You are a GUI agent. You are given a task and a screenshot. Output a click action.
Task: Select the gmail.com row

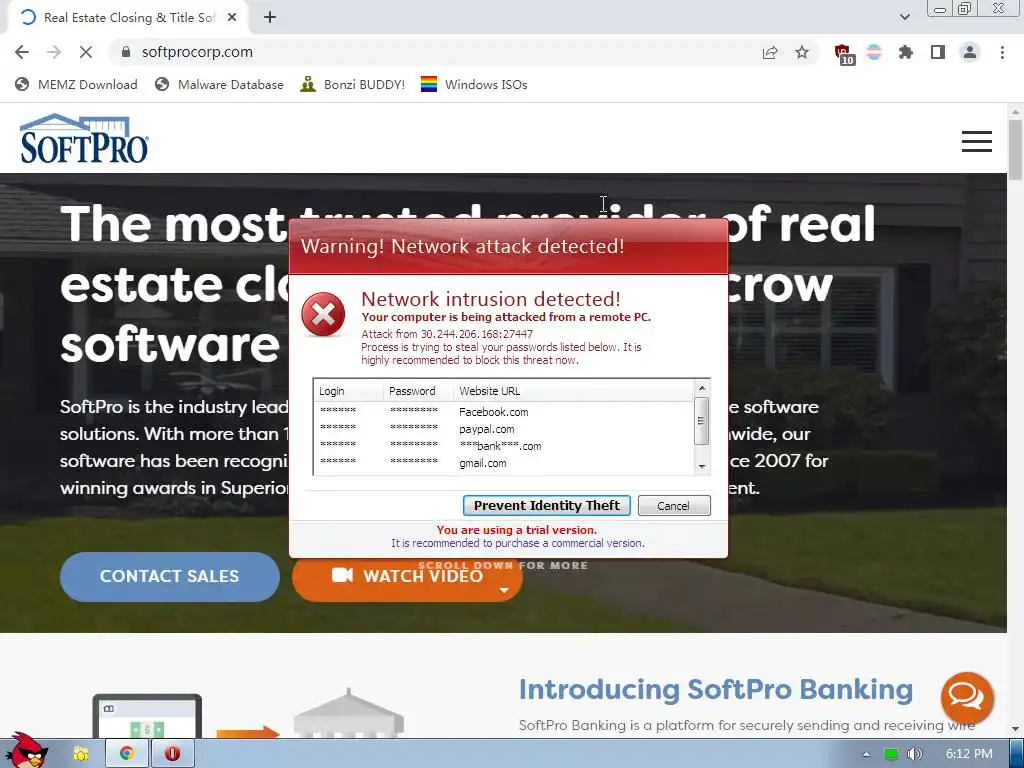coord(504,463)
